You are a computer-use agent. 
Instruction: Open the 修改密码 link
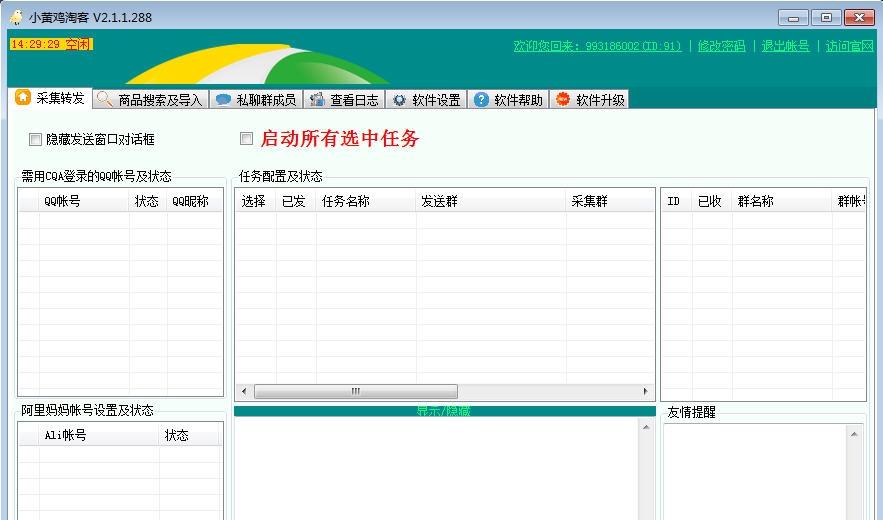[x=721, y=46]
